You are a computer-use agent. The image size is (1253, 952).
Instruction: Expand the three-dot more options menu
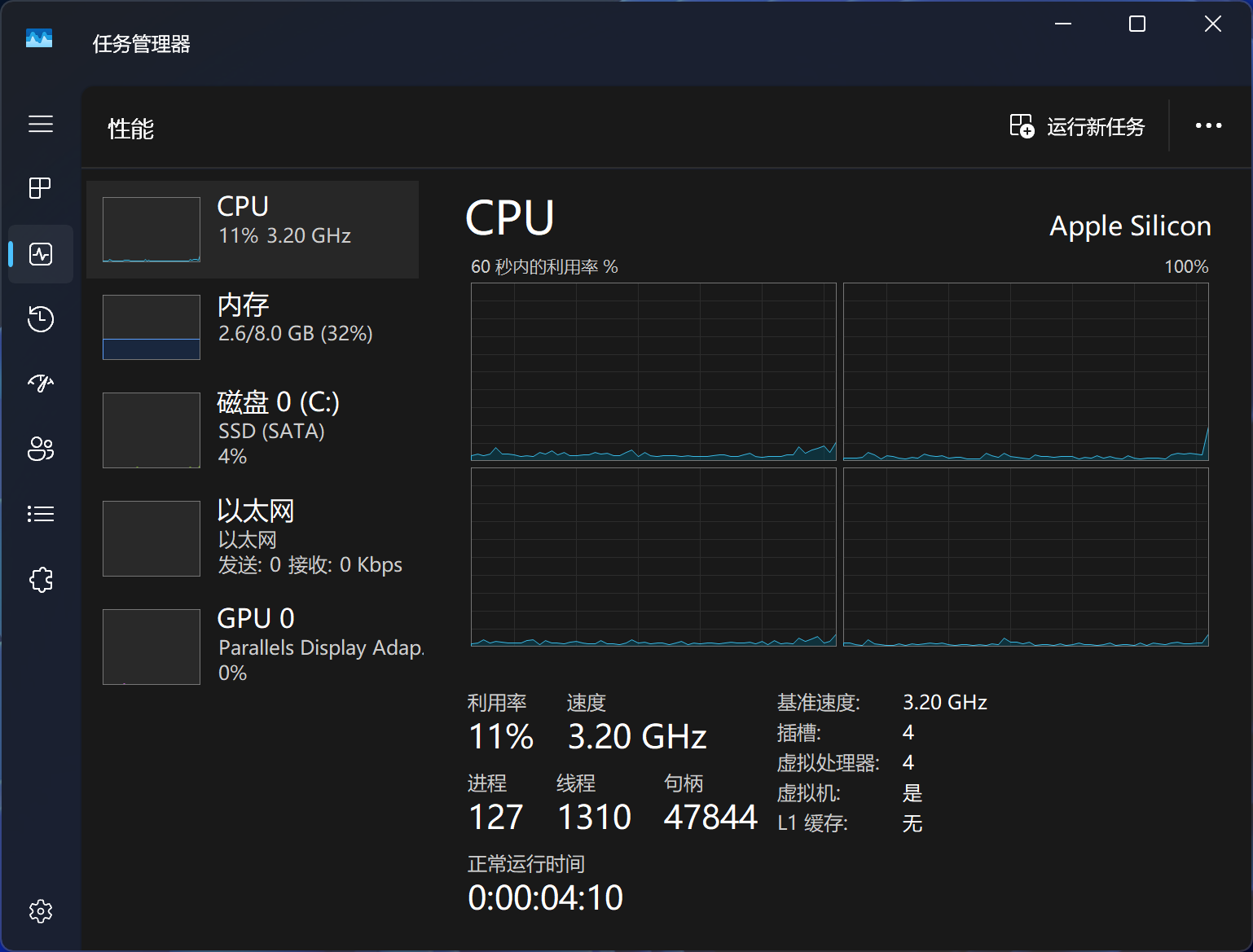click(x=1208, y=125)
